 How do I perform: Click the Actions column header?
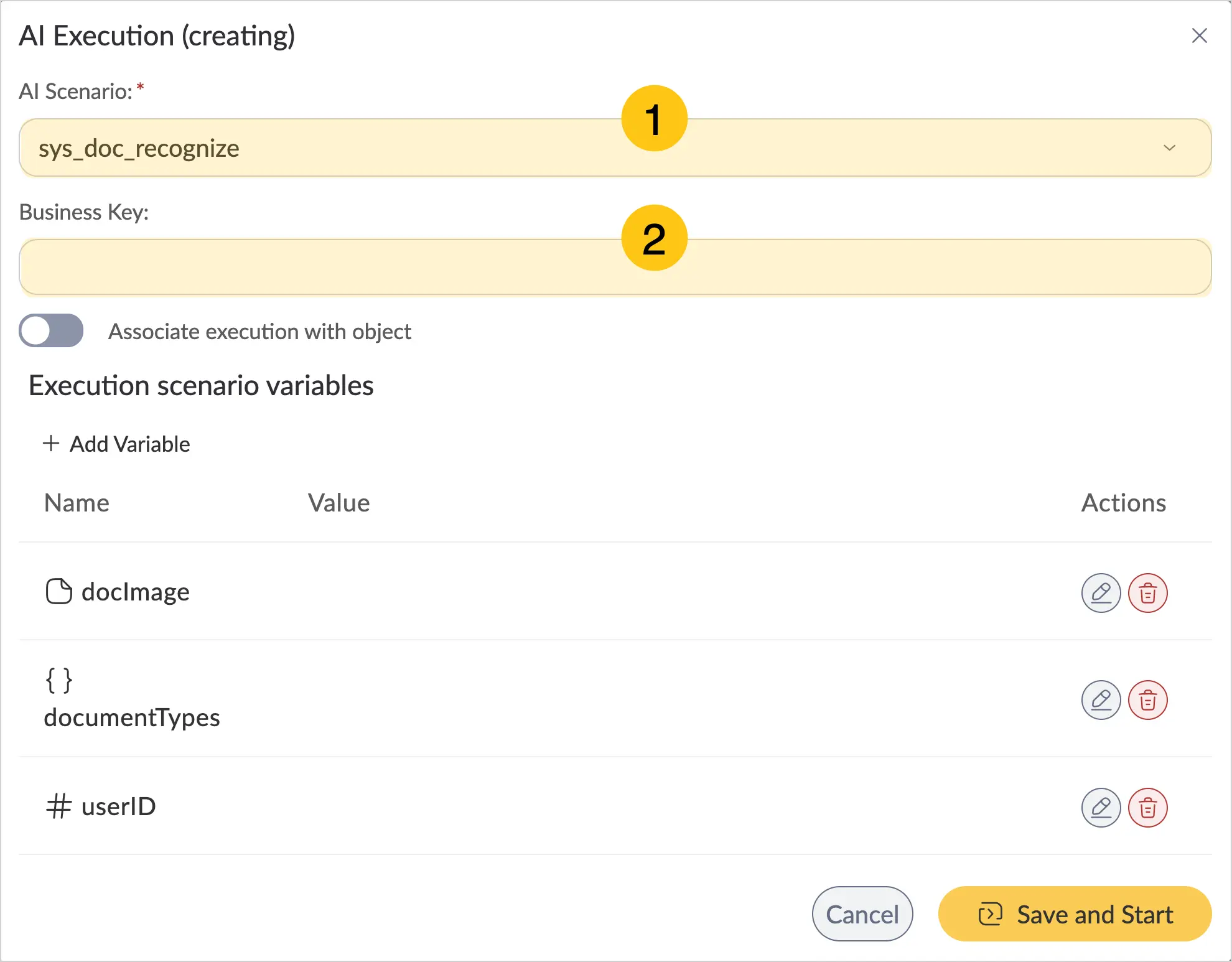1124,503
